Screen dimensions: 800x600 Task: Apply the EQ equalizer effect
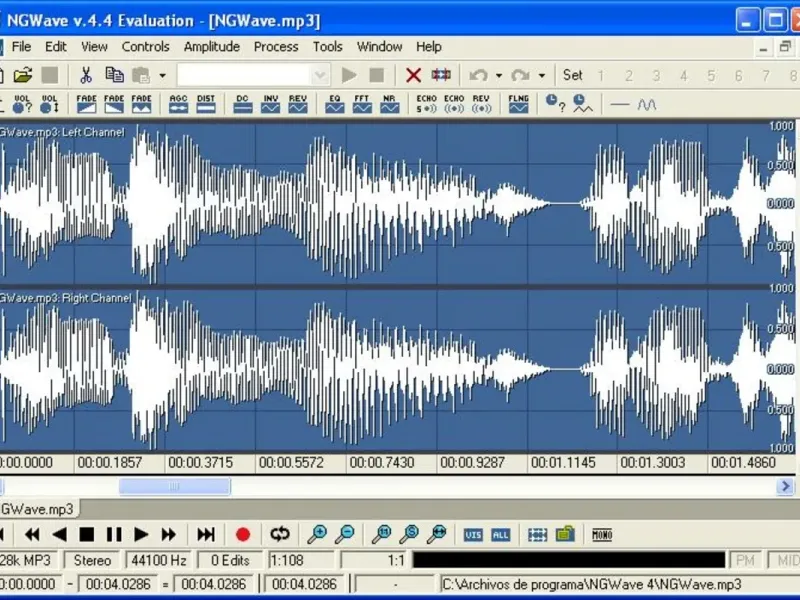click(335, 104)
